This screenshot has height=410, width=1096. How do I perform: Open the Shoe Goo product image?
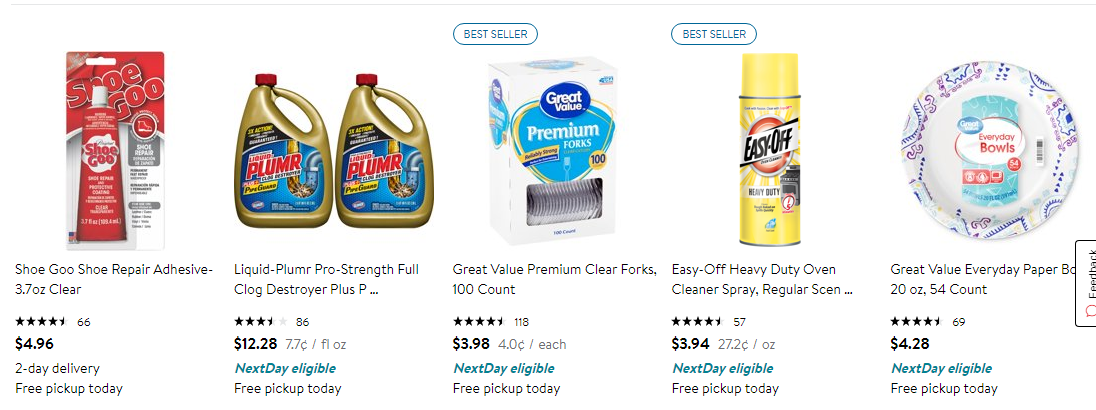point(114,149)
